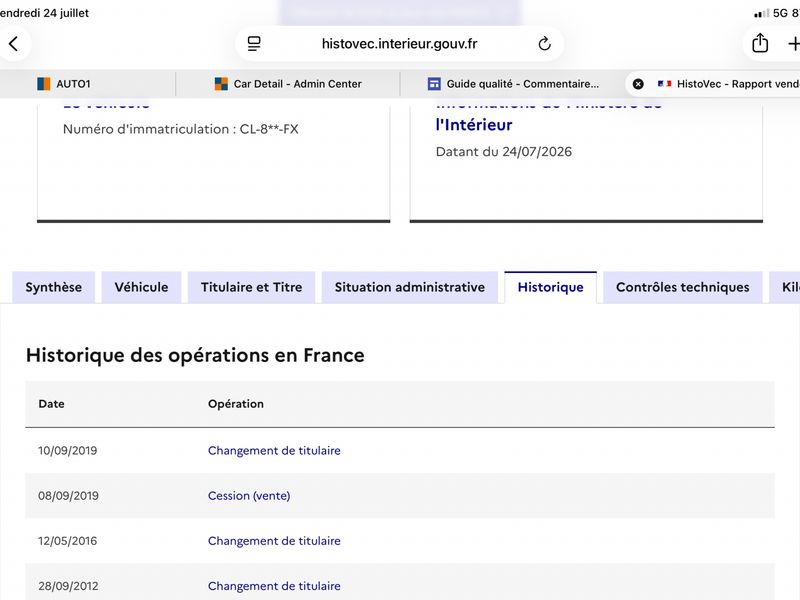800x600 pixels.
Task: Click the Date column header
Action: [52, 404]
